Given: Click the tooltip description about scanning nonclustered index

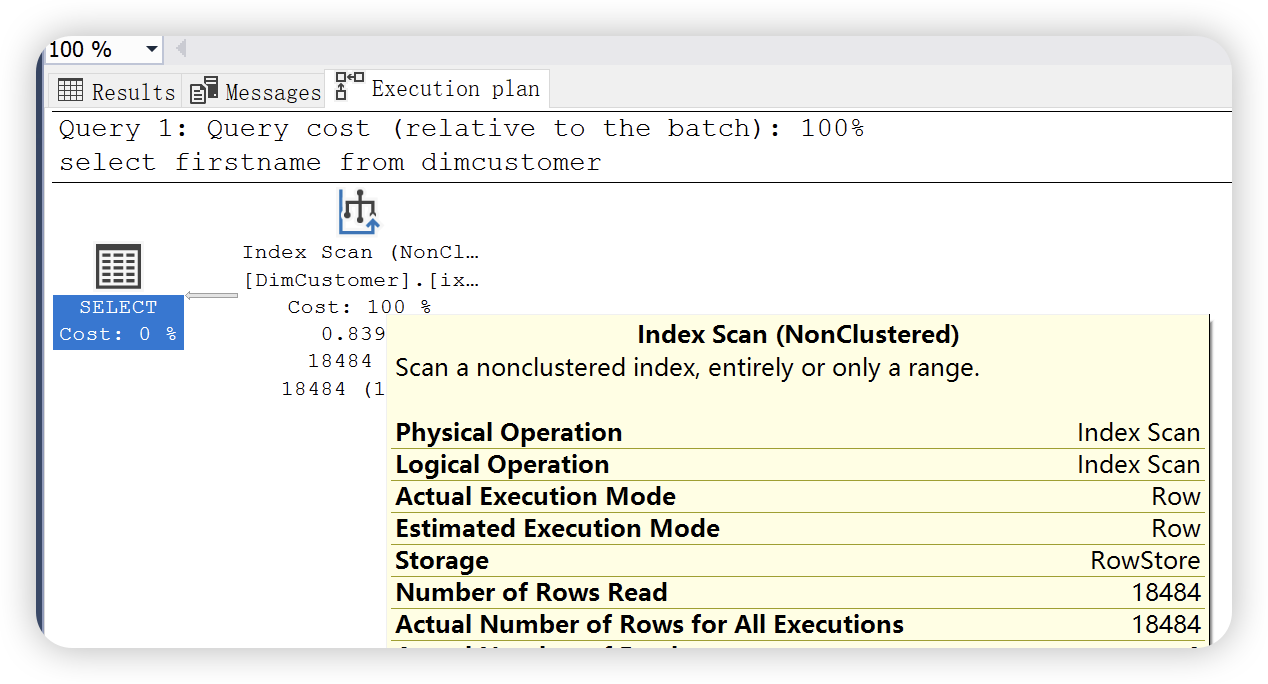Looking at the screenshot, I should (687, 368).
